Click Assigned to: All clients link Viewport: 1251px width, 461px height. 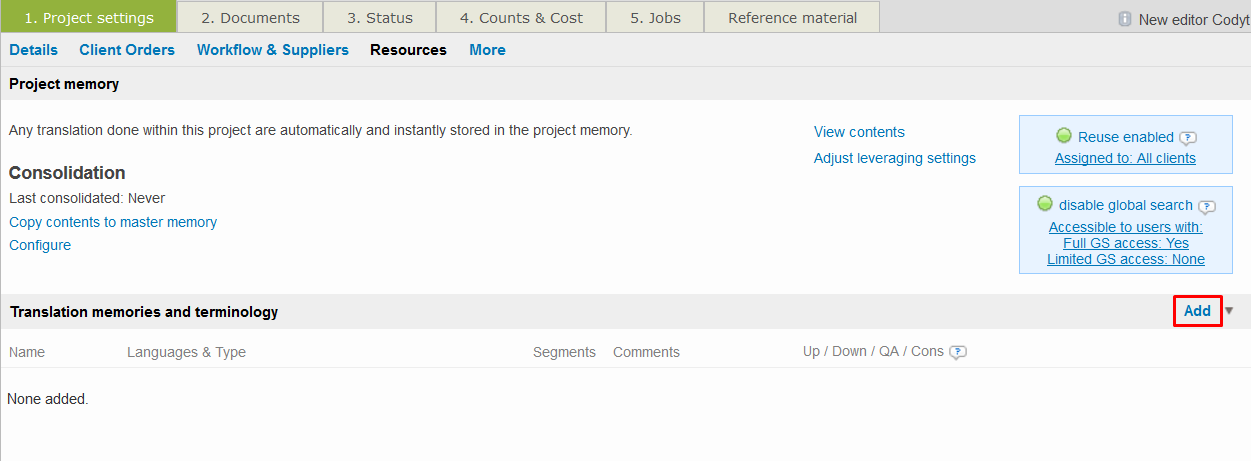tap(1125, 158)
